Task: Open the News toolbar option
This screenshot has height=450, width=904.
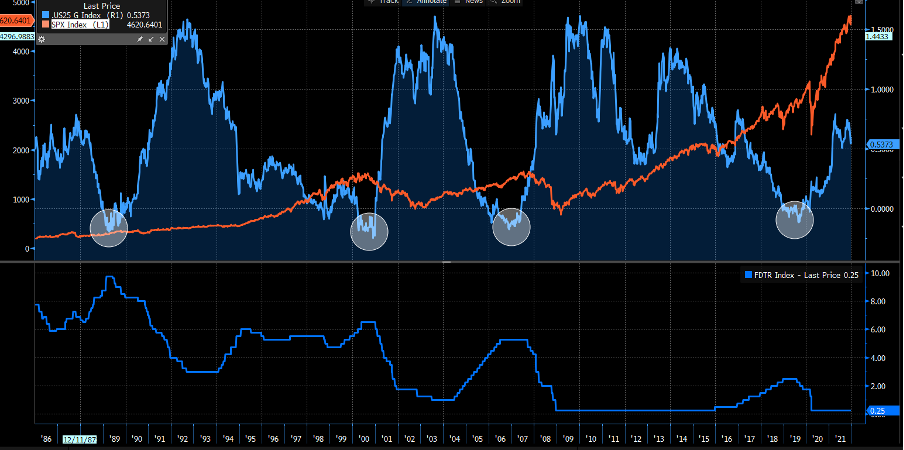Action: point(468,2)
